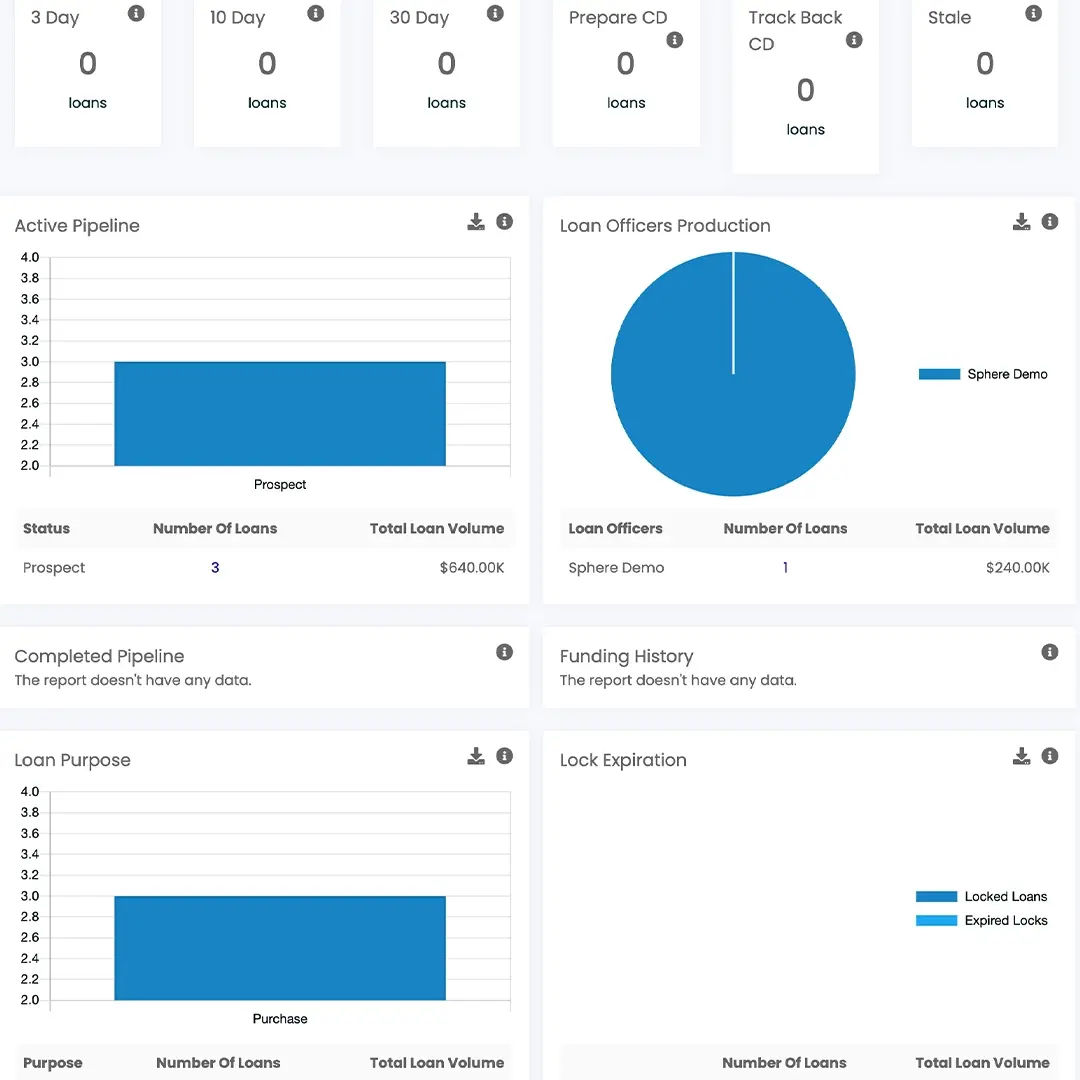Click Funding History info icon
1080x1080 pixels.
click(1050, 652)
